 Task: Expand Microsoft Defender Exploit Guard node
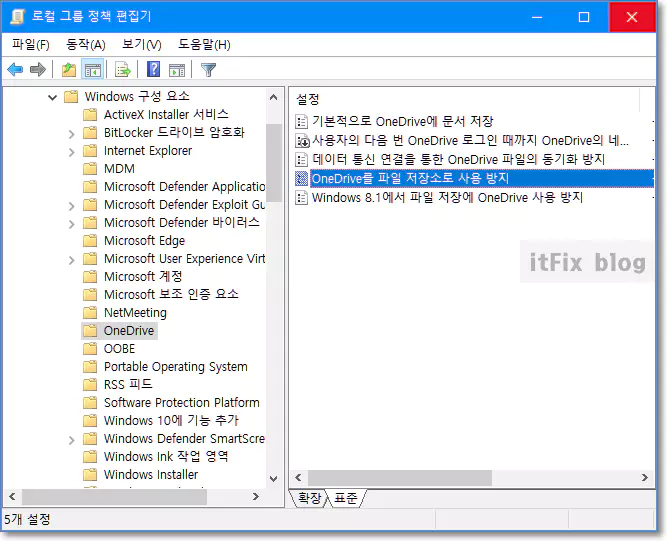(71, 205)
